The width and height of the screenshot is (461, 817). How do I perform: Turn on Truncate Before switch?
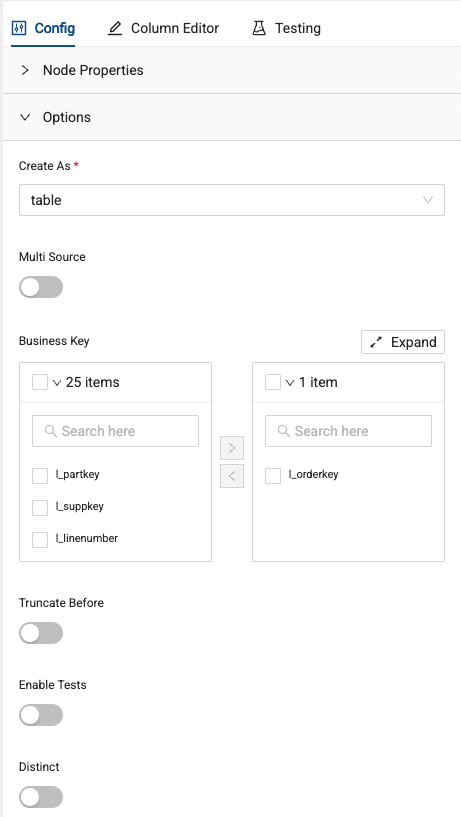(41, 633)
